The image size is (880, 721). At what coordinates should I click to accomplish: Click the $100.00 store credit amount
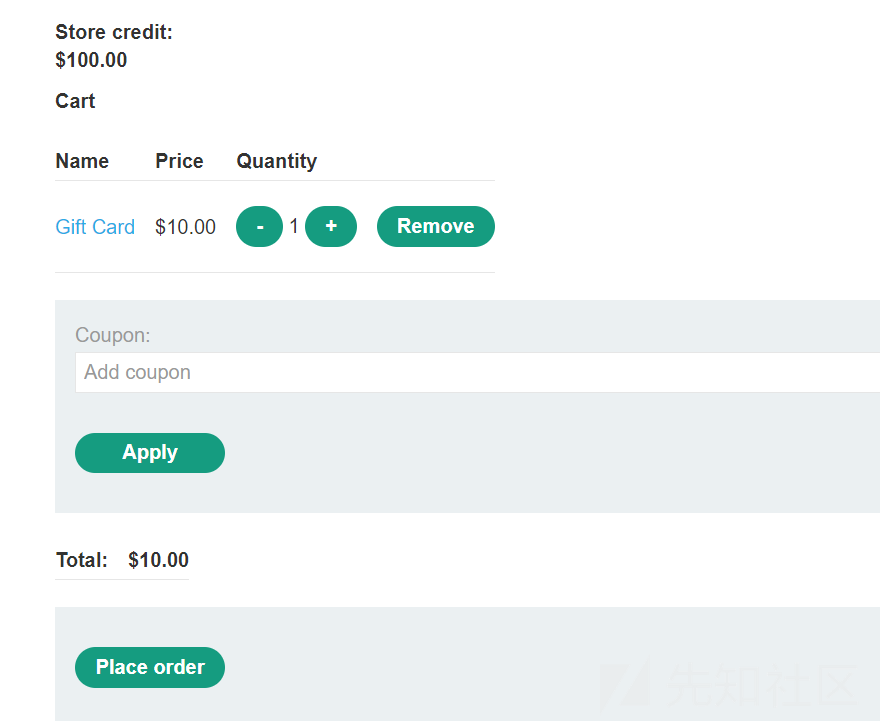(91, 60)
